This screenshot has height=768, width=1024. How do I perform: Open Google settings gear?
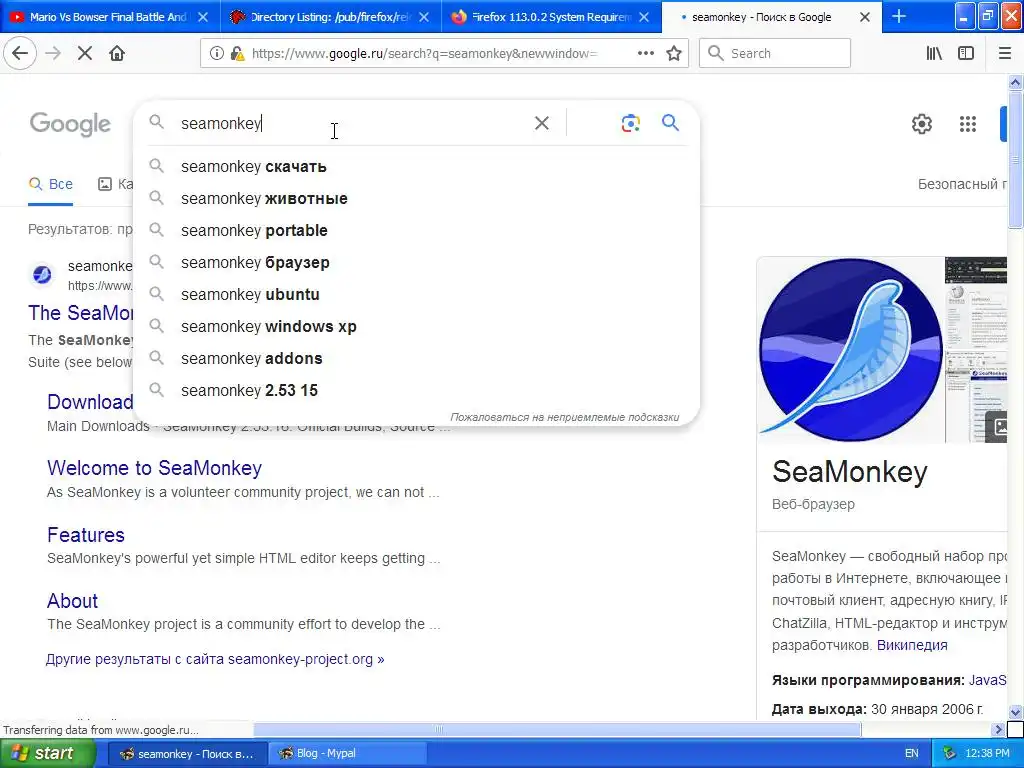921,123
